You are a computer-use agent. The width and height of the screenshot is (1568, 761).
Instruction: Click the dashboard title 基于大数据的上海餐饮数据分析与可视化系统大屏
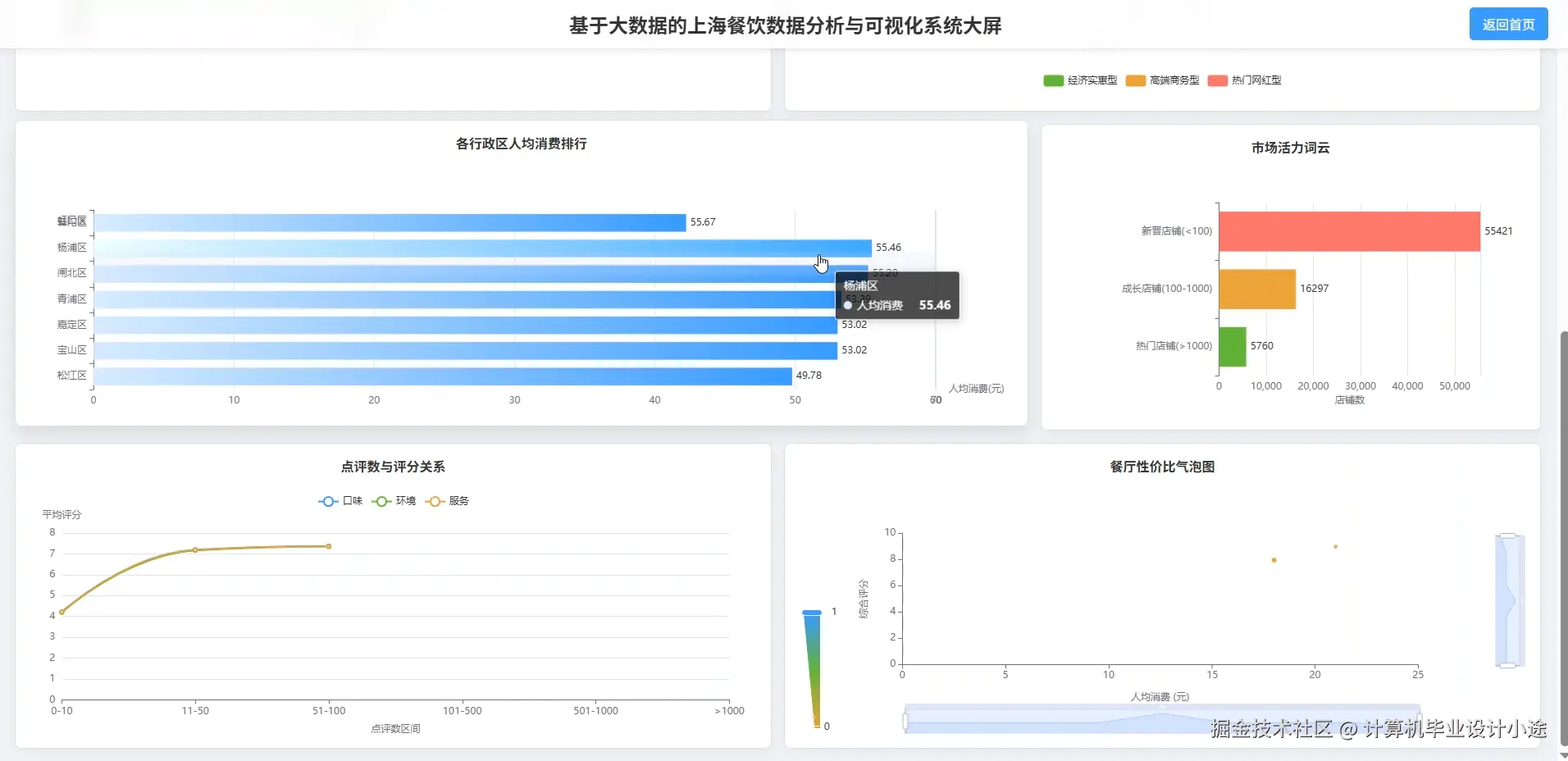click(786, 25)
